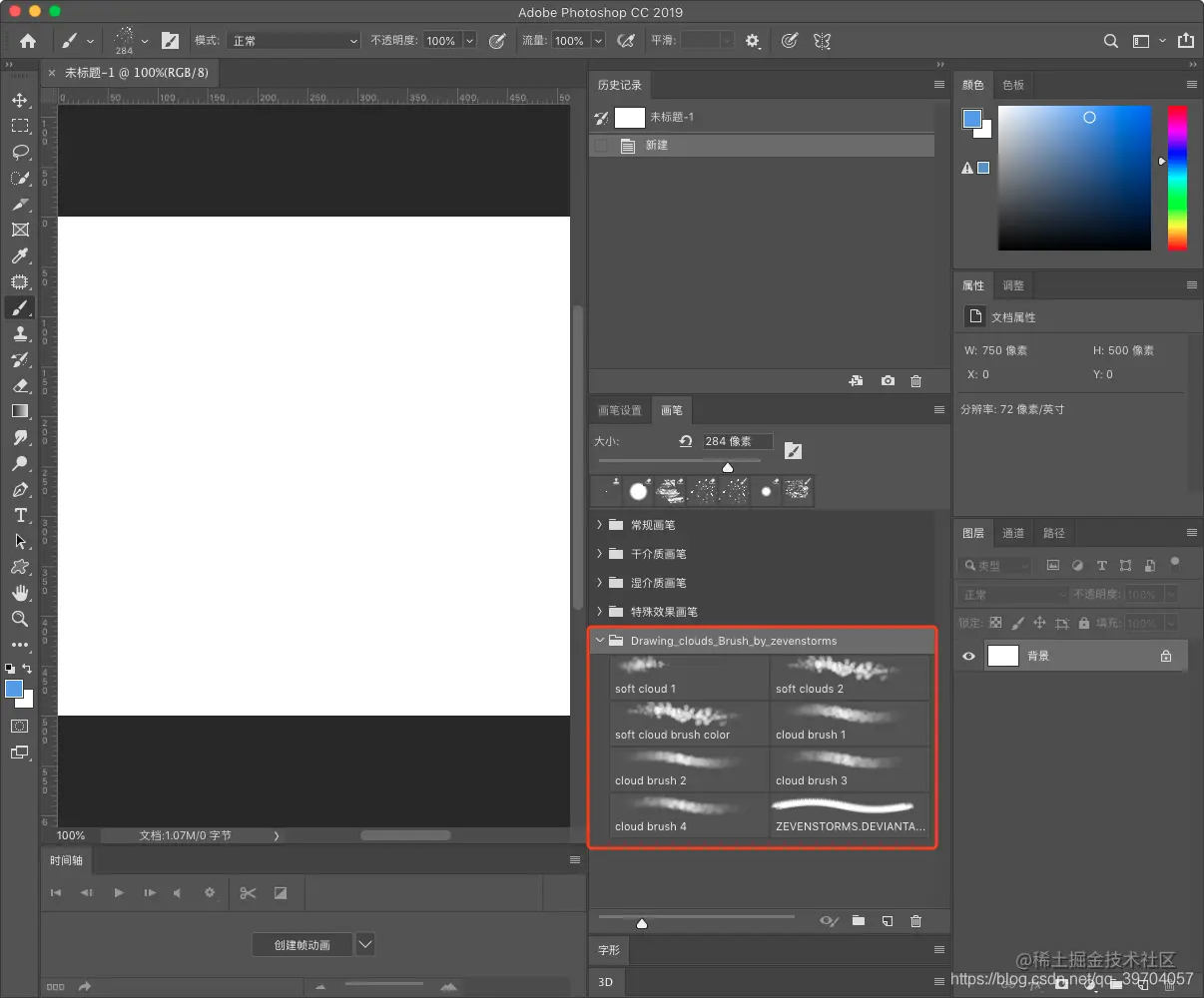Open the 历史记录 panel menu

pos(939,85)
